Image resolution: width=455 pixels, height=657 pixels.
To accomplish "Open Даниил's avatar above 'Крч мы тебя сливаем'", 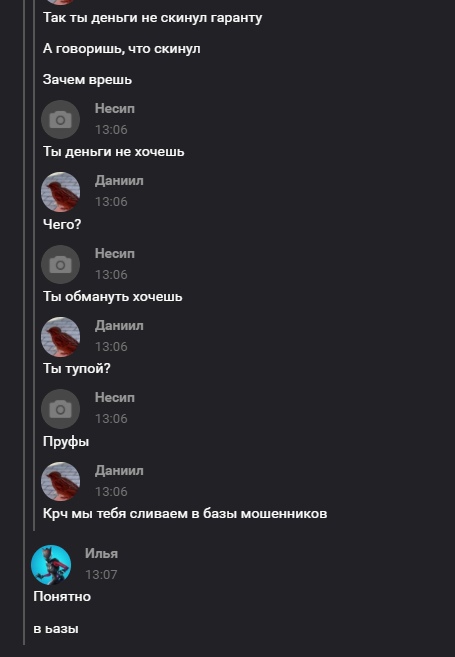I will point(60,481).
